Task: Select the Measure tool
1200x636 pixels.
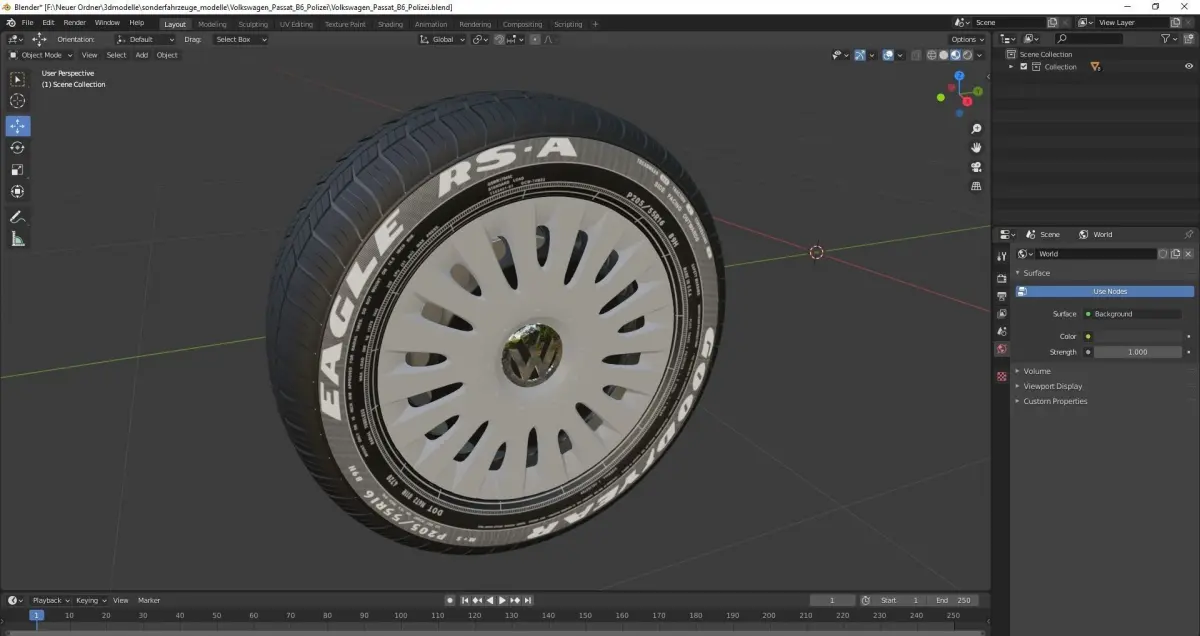Action: coord(18,239)
